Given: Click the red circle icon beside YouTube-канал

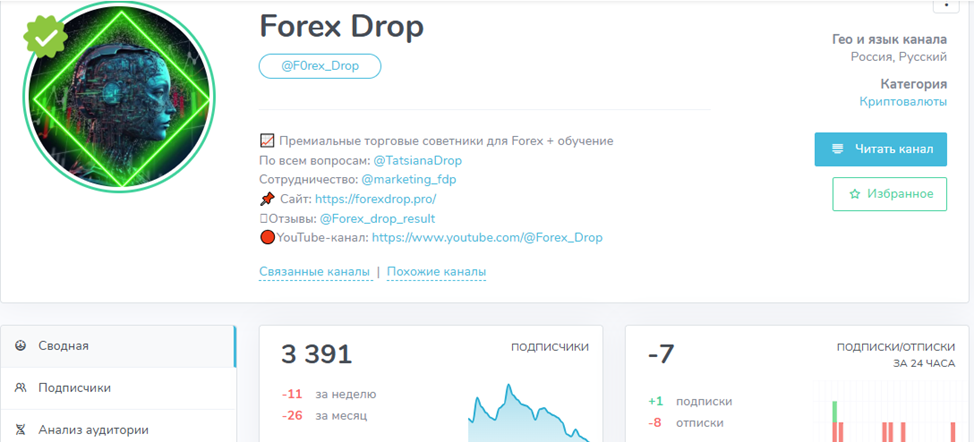Looking at the screenshot, I should [x=267, y=238].
